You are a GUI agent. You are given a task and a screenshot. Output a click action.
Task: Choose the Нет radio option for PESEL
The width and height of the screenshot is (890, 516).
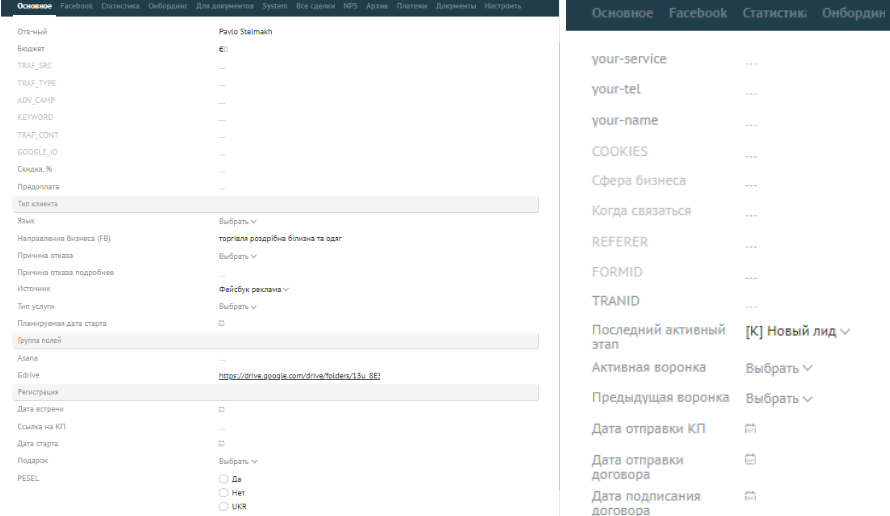point(224,493)
